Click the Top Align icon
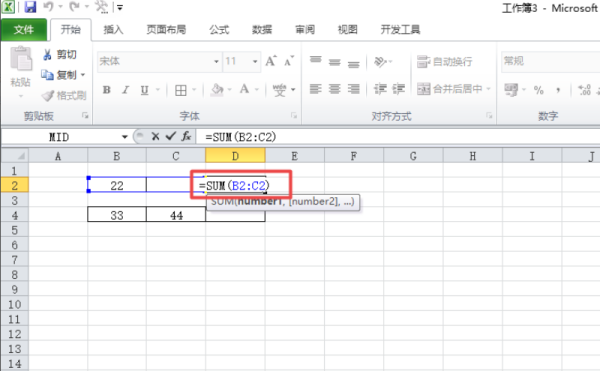Screen dimensions: 600x371 tap(316, 61)
